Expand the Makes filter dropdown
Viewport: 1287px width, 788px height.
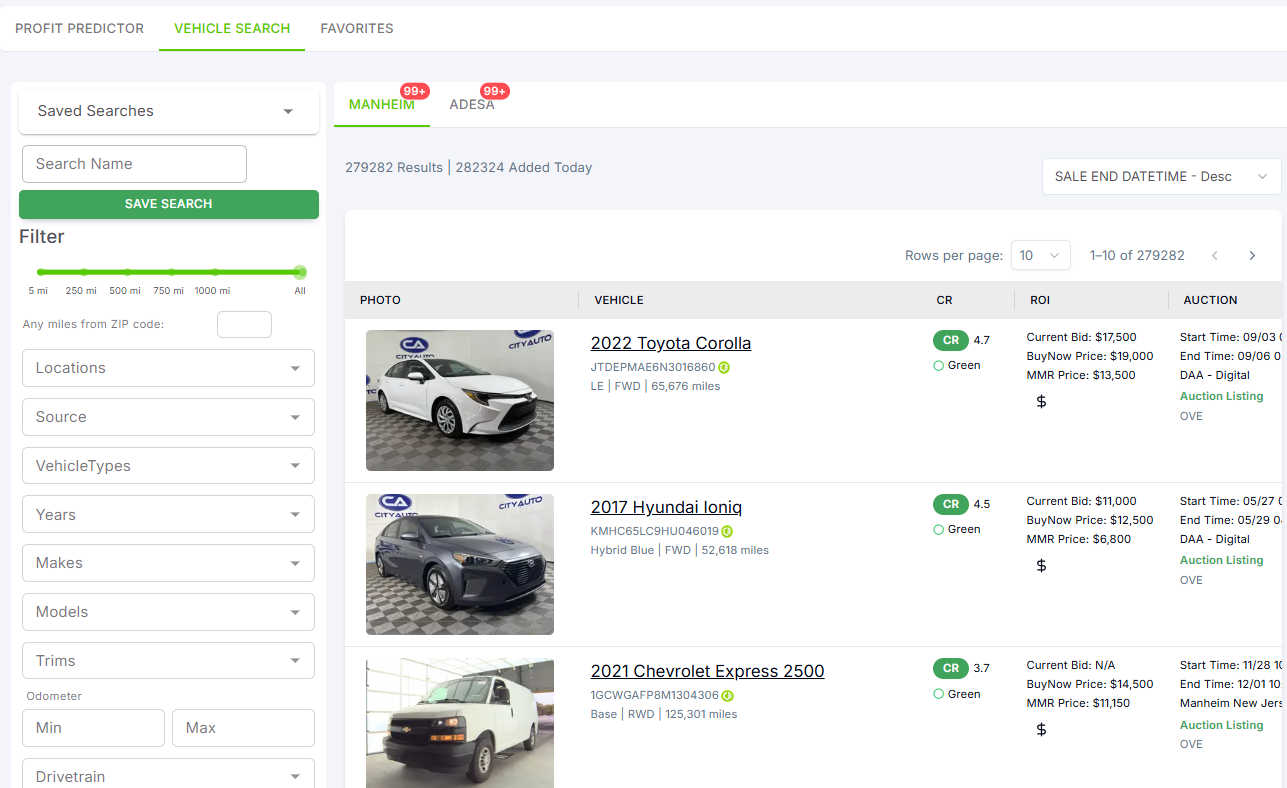pyautogui.click(x=168, y=563)
